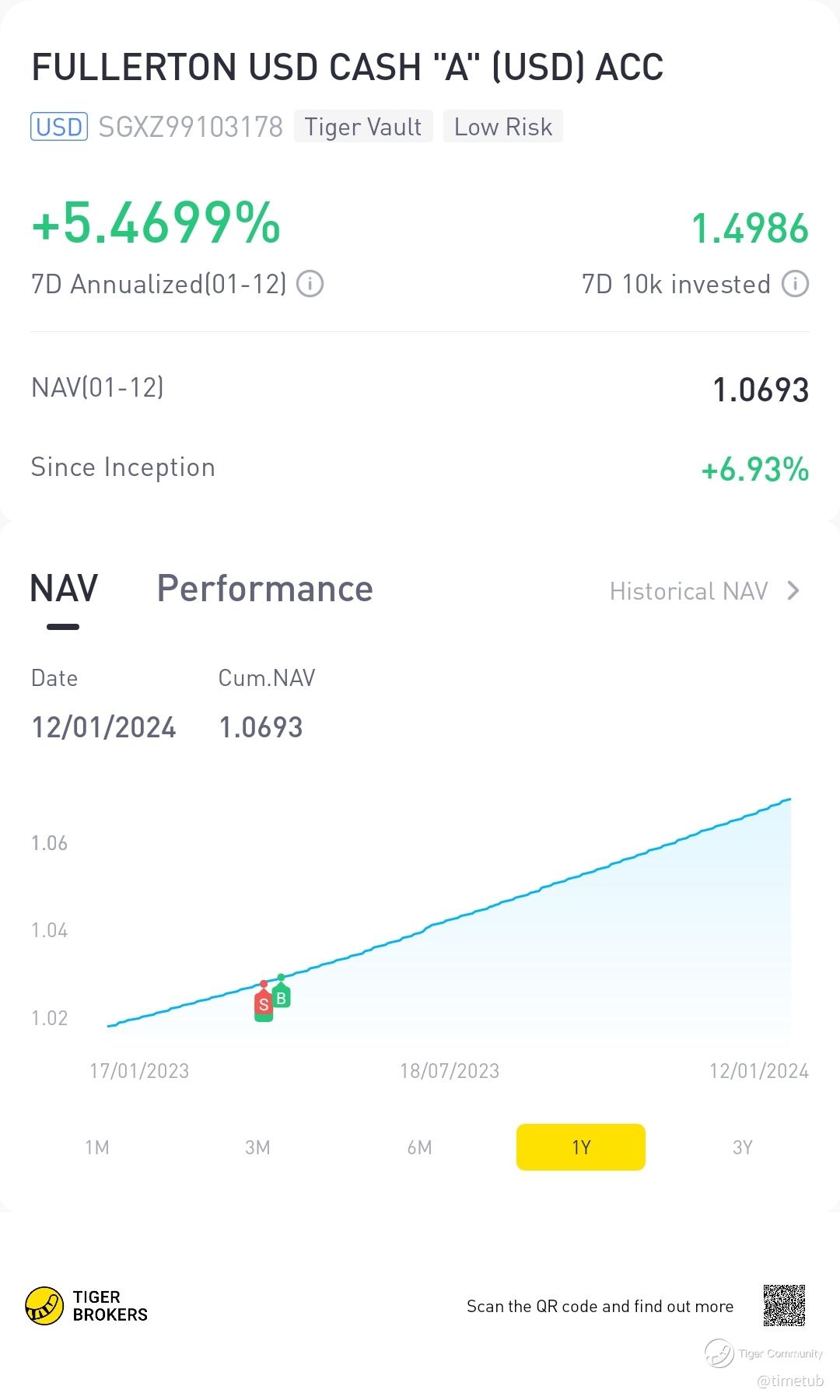
Task: Click the USD currency badge
Action: click(59, 127)
